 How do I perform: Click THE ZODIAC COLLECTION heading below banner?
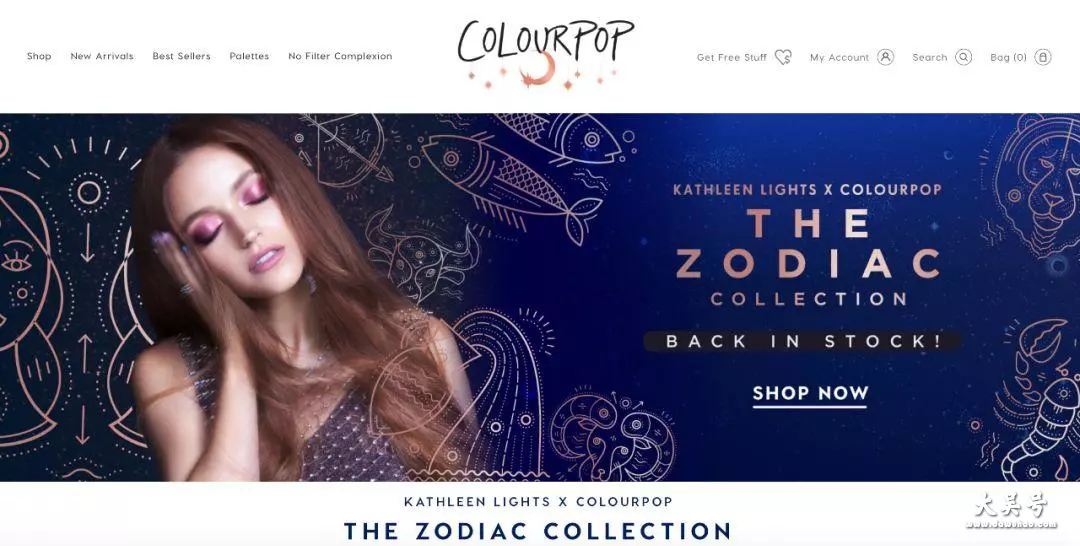coord(537,531)
